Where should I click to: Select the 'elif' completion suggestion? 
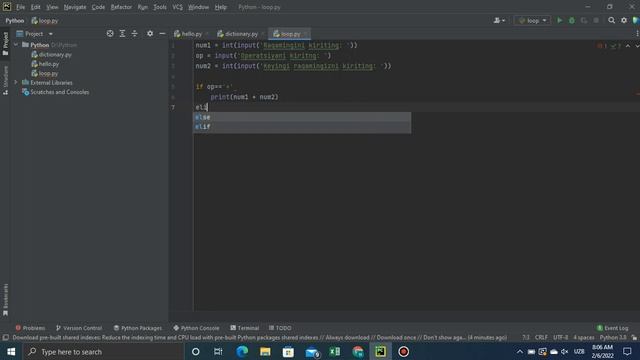pyautogui.click(x=302, y=127)
